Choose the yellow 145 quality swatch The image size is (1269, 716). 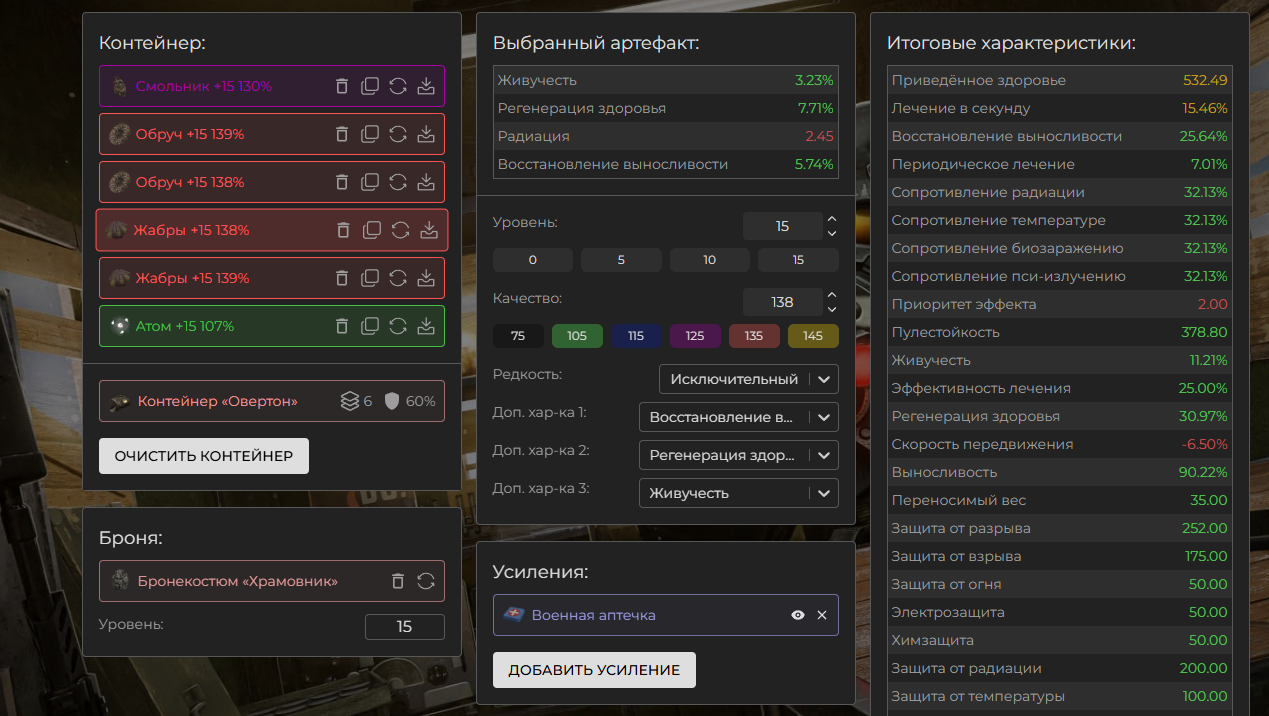(x=813, y=336)
